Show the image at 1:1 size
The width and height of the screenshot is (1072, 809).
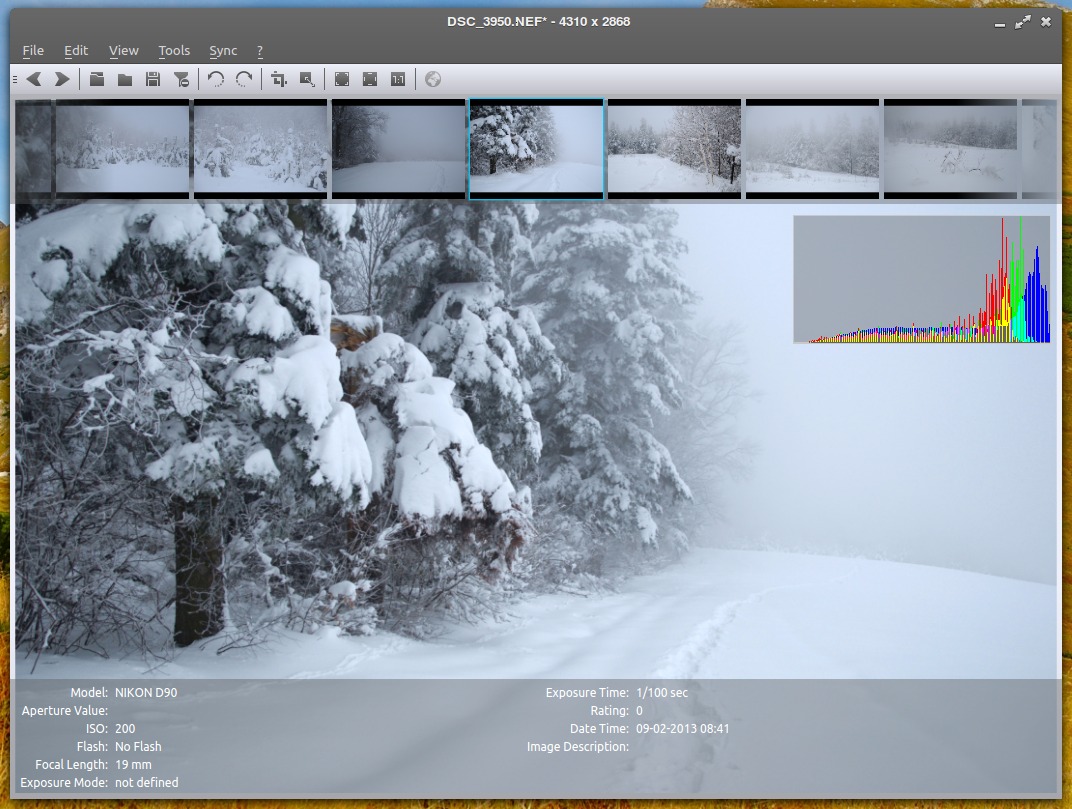(x=398, y=79)
